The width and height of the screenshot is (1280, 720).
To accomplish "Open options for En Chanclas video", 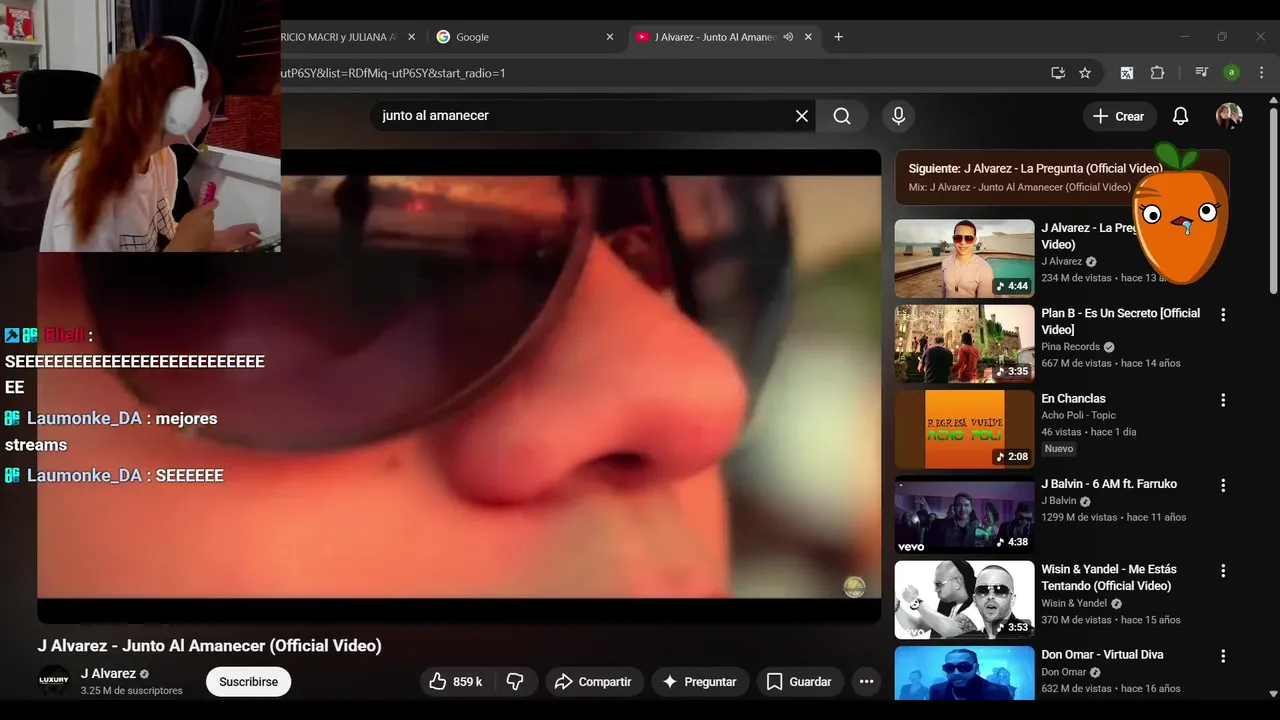I will point(1222,400).
